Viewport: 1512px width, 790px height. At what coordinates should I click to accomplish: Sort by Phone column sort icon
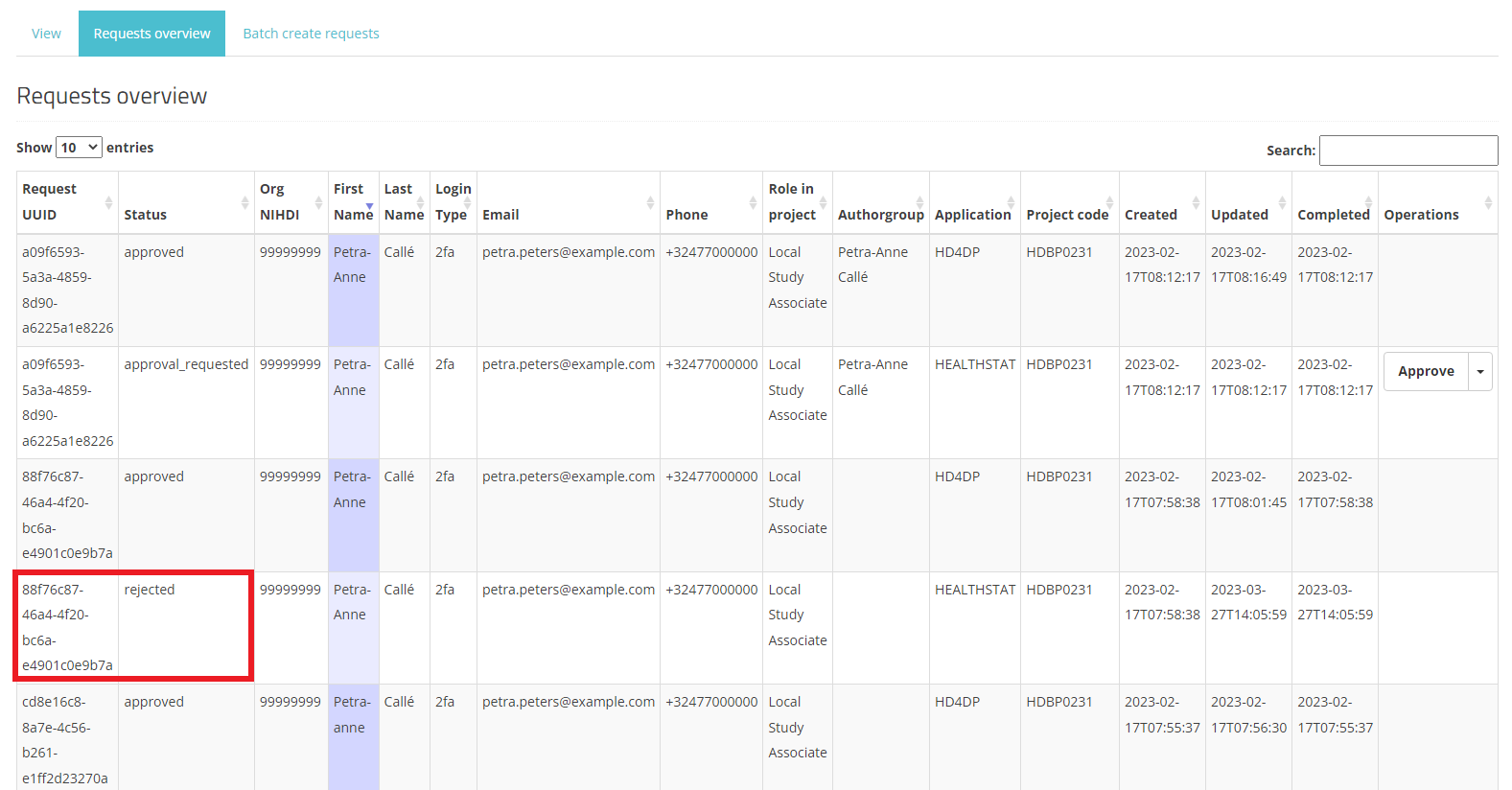(753, 202)
